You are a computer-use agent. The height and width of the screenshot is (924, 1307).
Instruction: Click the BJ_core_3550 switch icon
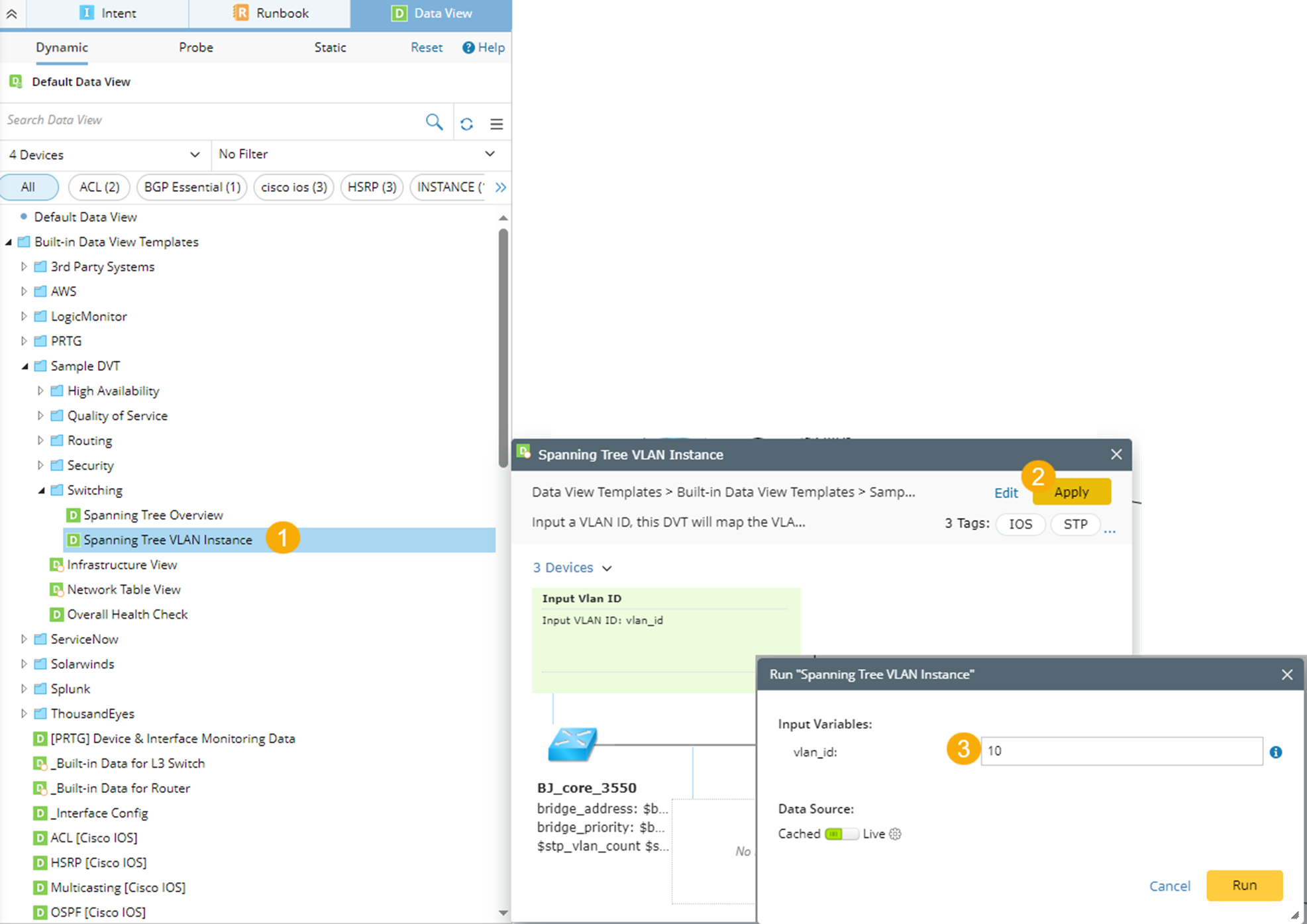[x=572, y=744]
